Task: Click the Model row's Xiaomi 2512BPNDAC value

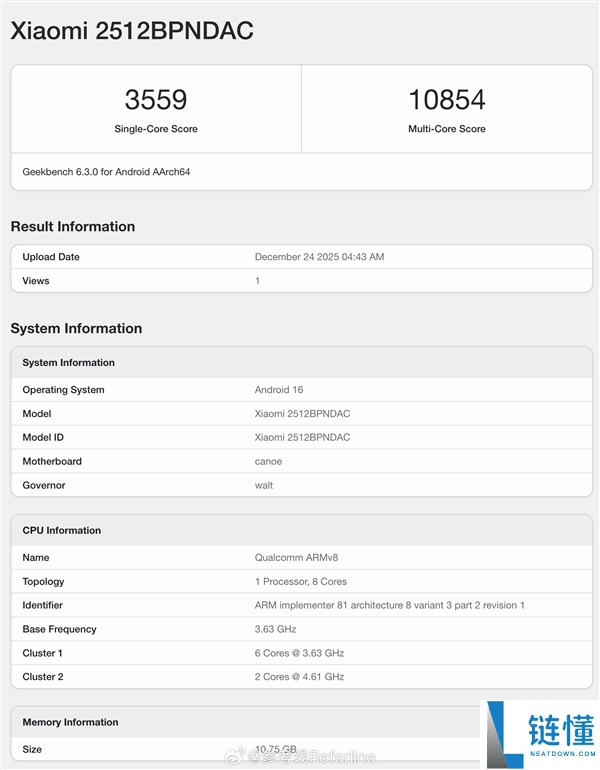Action: point(302,413)
